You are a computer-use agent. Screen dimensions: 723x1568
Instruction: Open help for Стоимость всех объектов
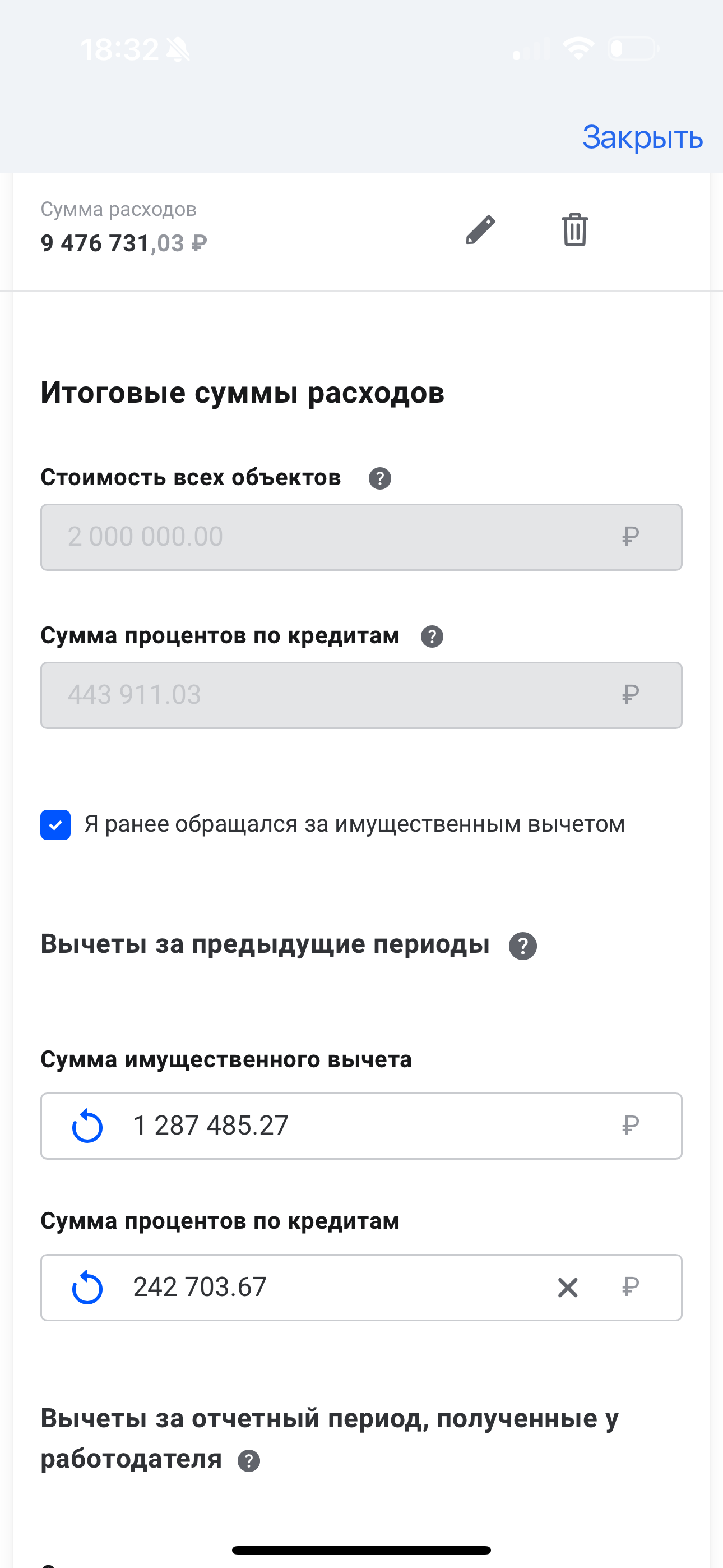pos(380,478)
